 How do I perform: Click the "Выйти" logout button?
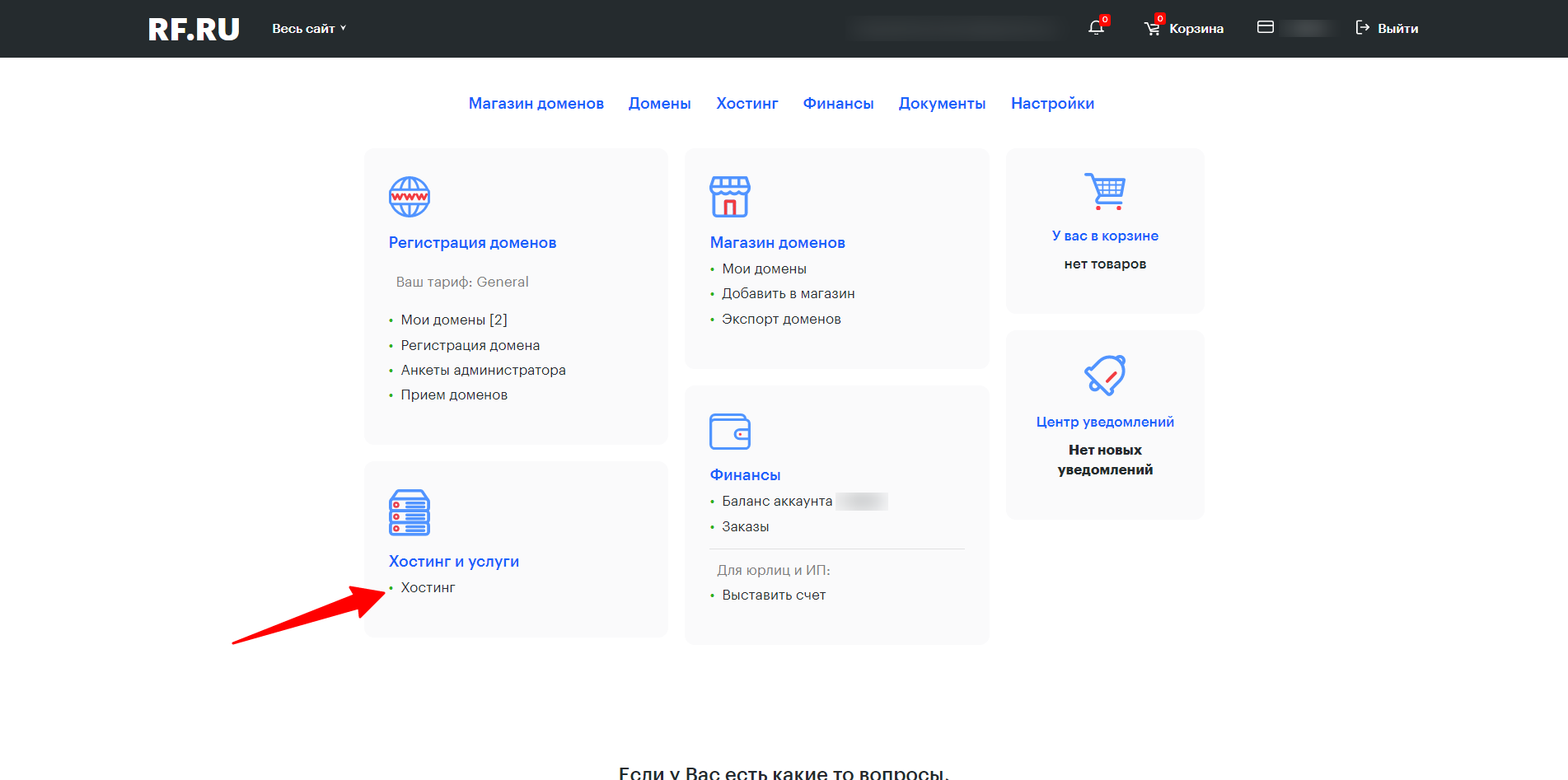(1388, 29)
